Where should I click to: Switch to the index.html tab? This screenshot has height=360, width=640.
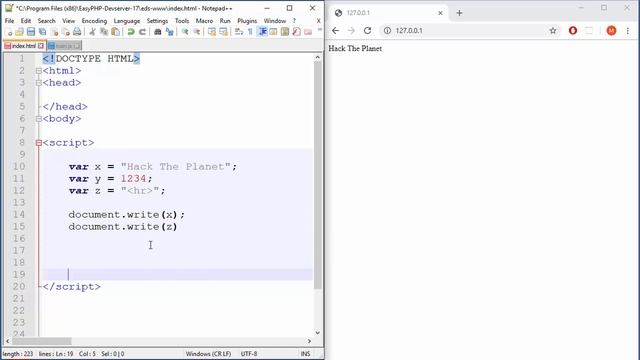[24, 46]
